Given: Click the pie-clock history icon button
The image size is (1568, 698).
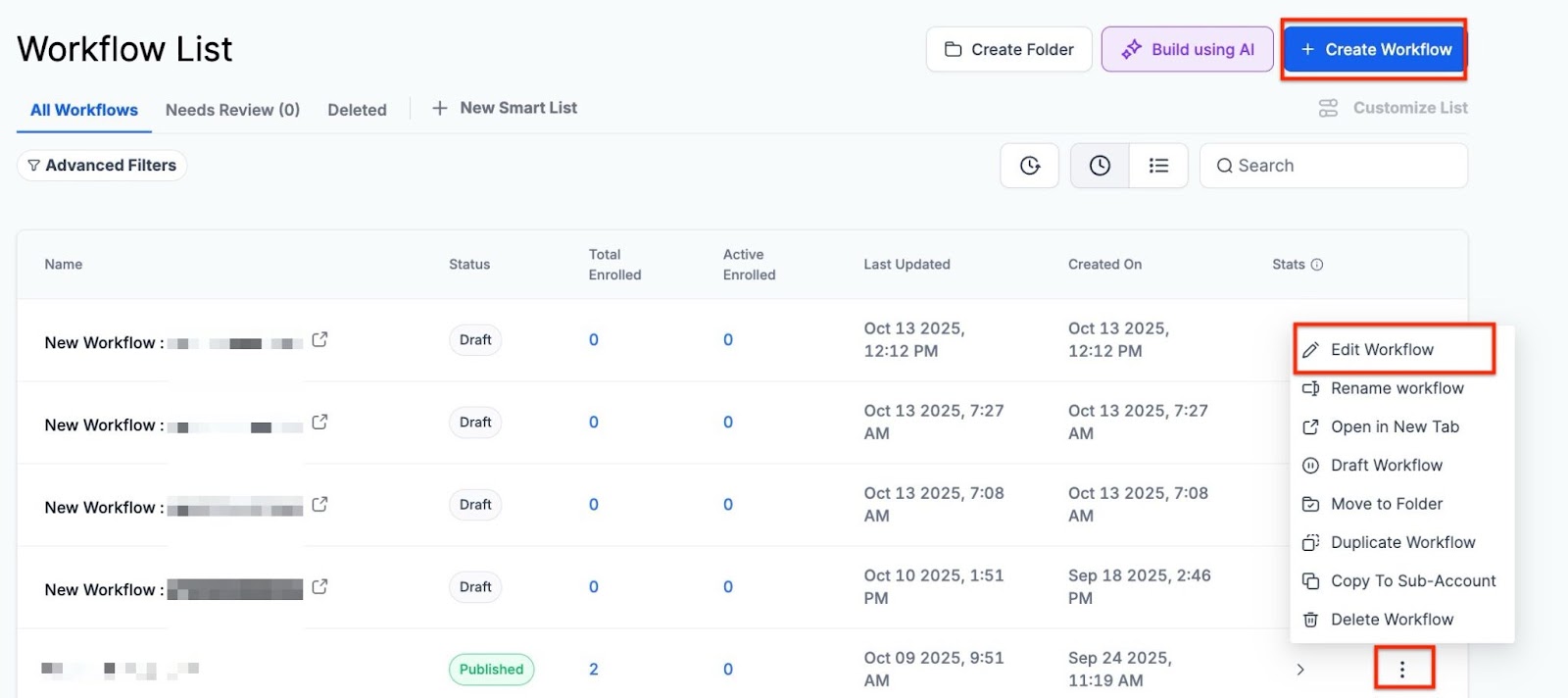Looking at the screenshot, I should (1029, 166).
